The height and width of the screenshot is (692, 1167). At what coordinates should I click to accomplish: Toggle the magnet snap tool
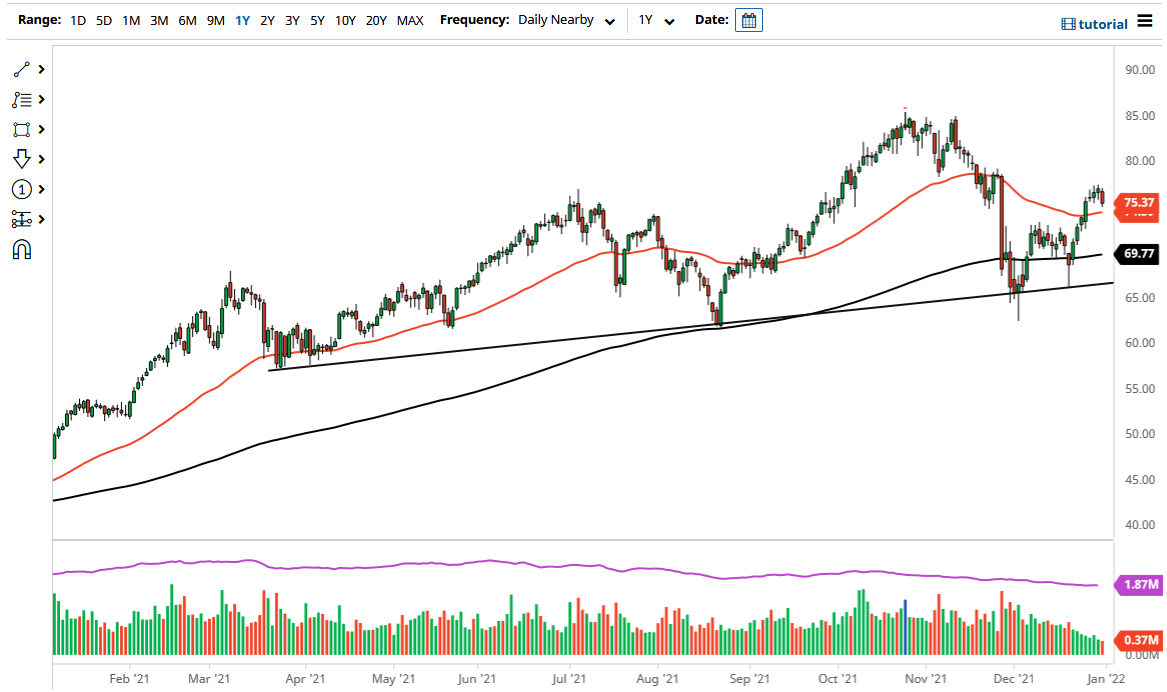click(20, 249)
